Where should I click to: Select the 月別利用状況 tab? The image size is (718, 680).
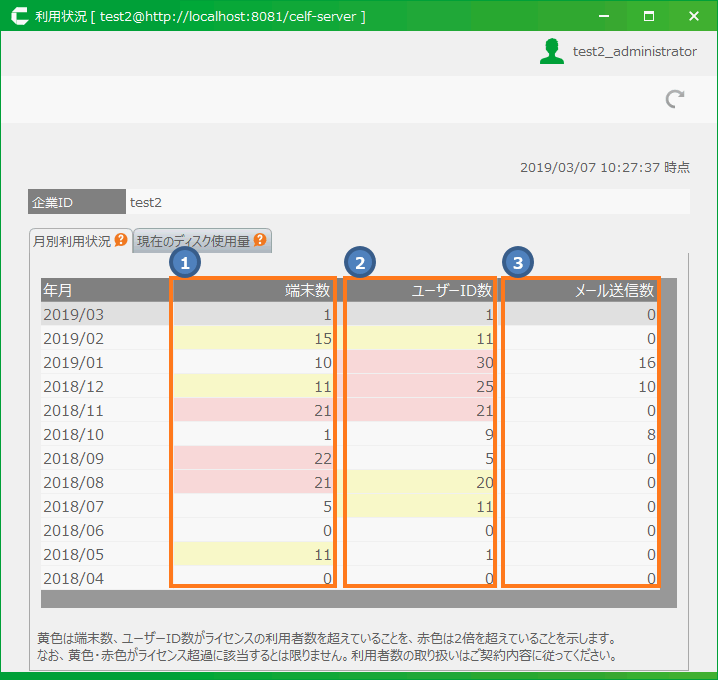point(72,241)
